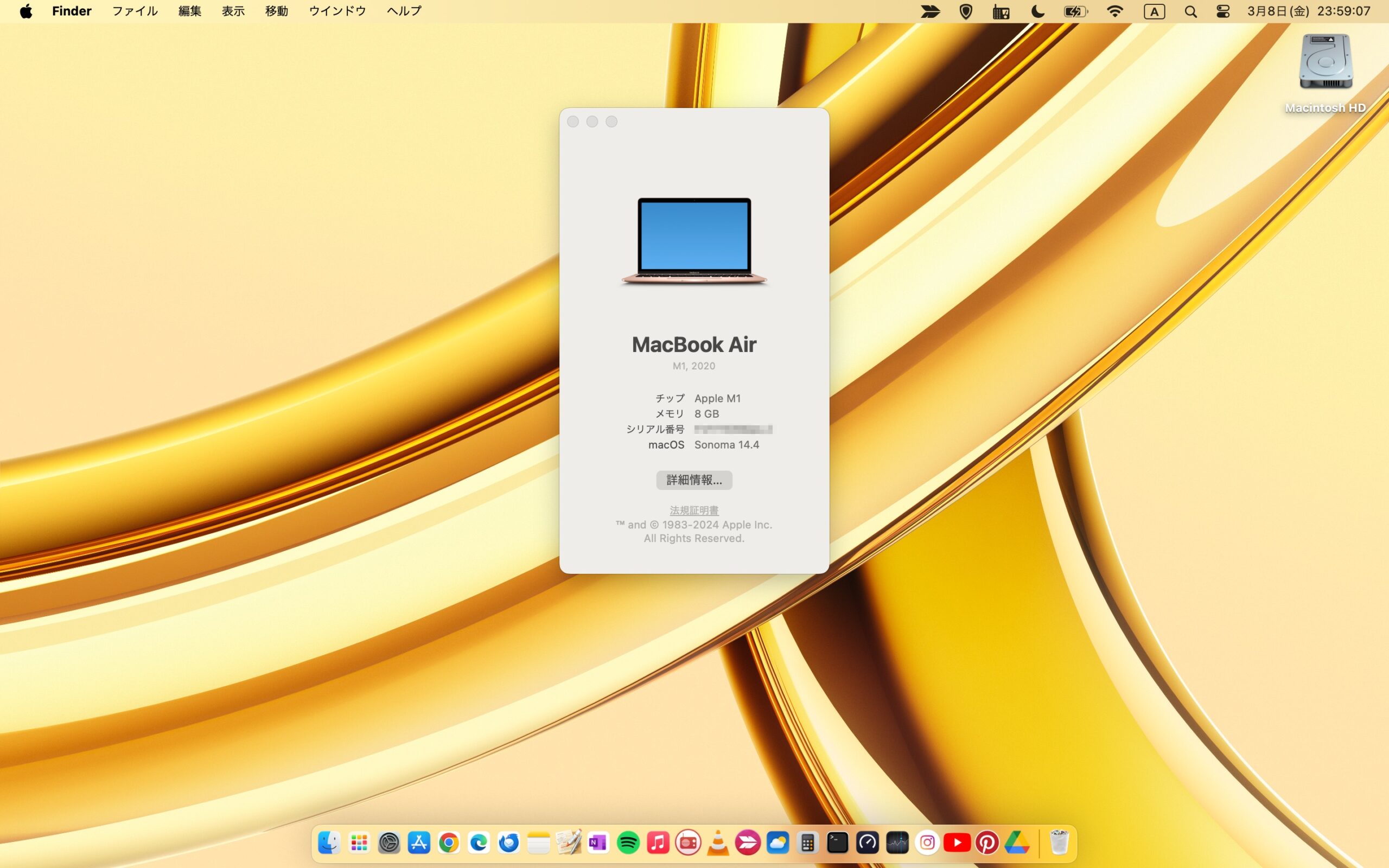Open the ウインドウ menu

click(x=337, y=11)
